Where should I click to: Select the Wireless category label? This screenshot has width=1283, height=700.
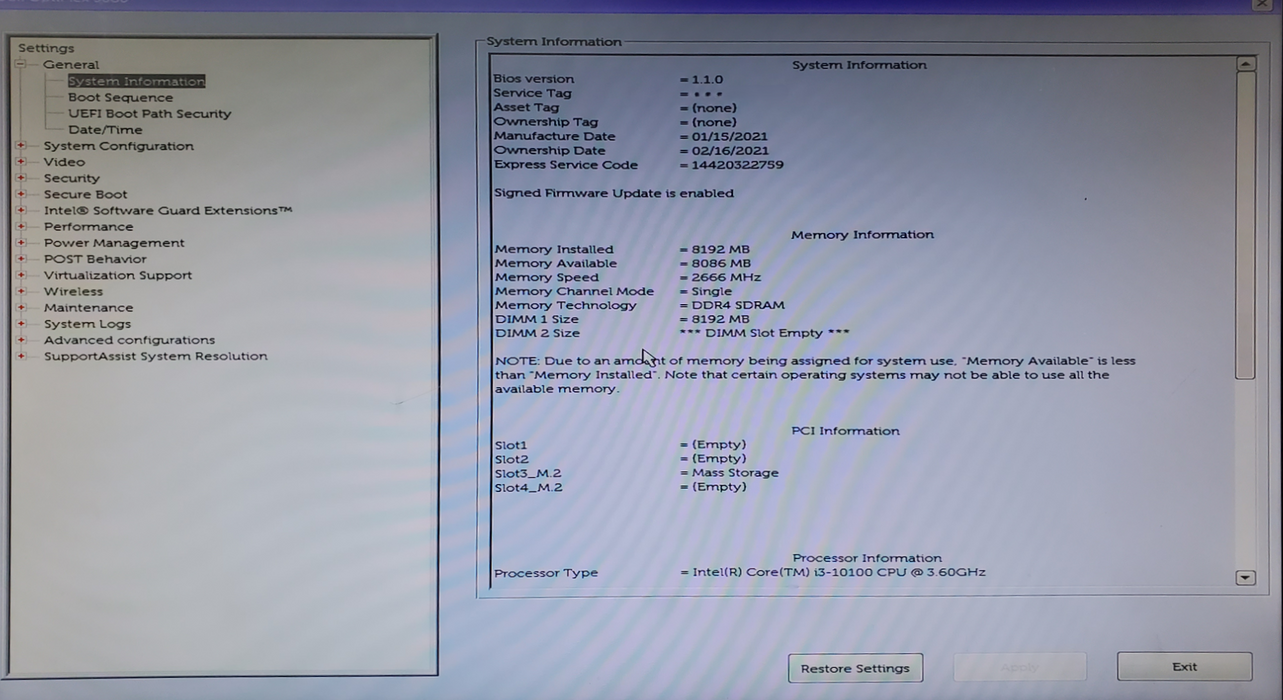click(73, 291)
